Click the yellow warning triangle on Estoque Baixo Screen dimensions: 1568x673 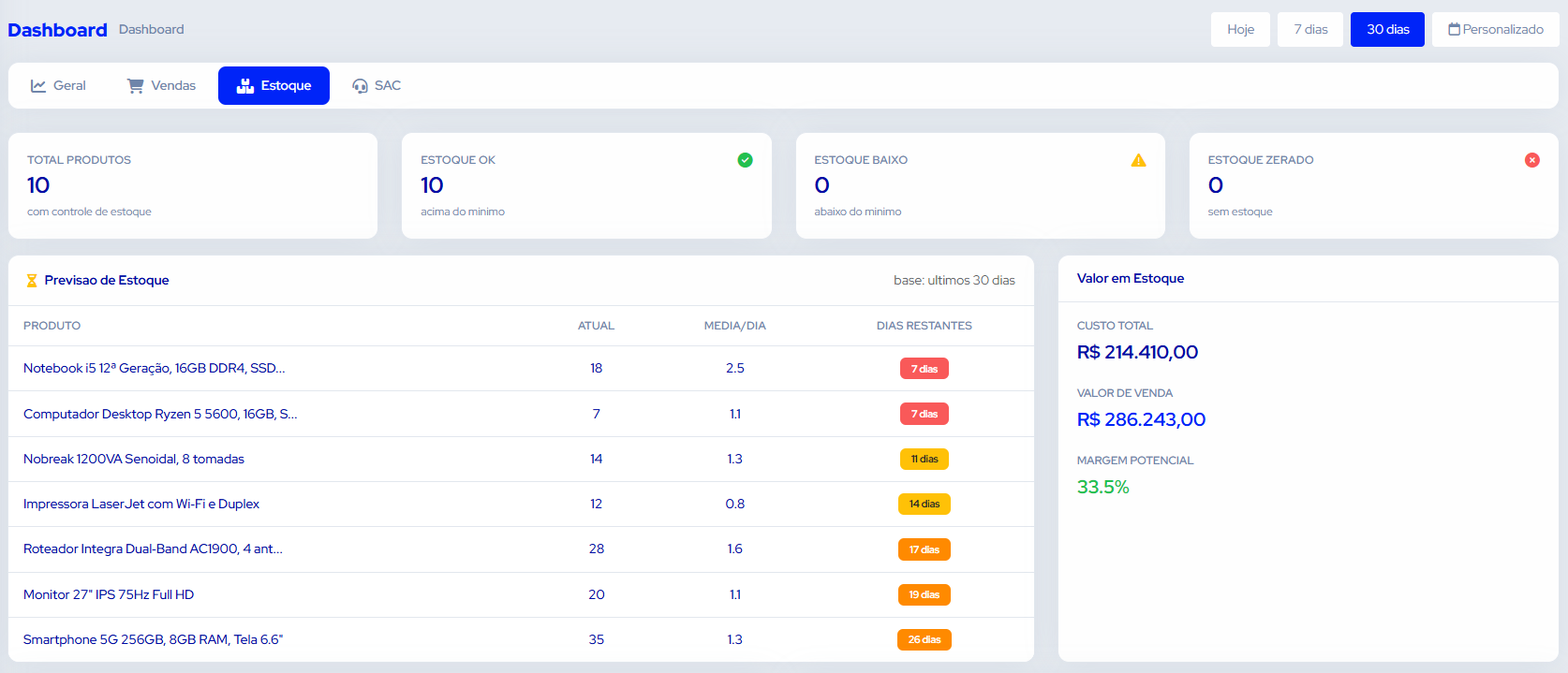[x=1138, y=160]
